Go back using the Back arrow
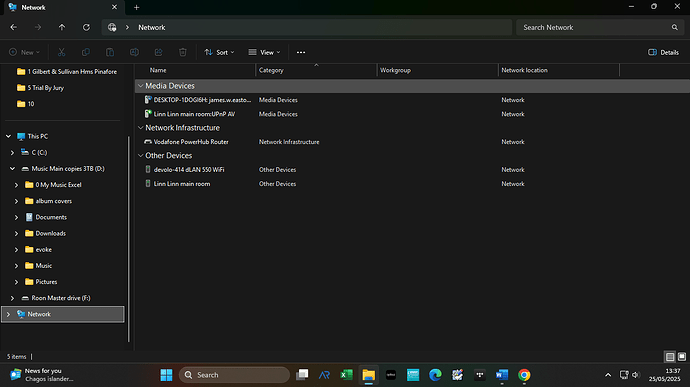The width and height of the screenshot is (690, 387). [14, 27]
